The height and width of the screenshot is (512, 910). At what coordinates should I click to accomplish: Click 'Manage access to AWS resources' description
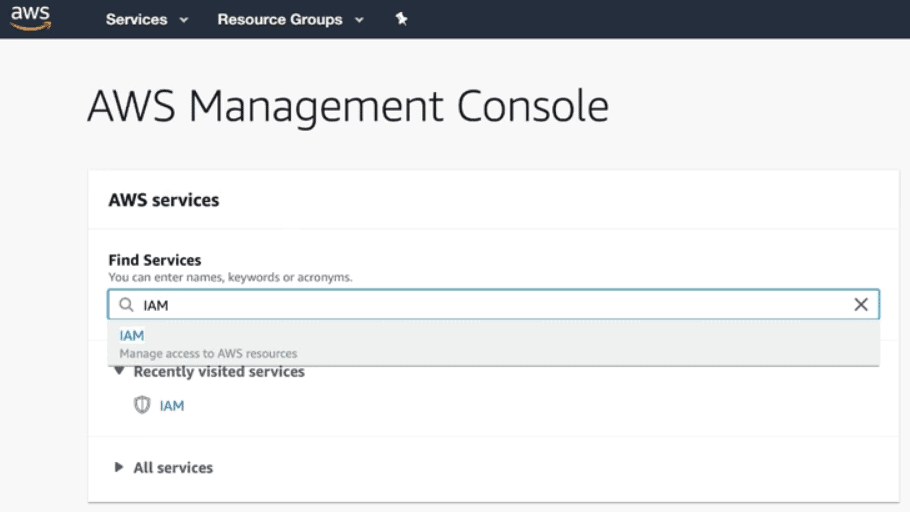click(208, 354)
